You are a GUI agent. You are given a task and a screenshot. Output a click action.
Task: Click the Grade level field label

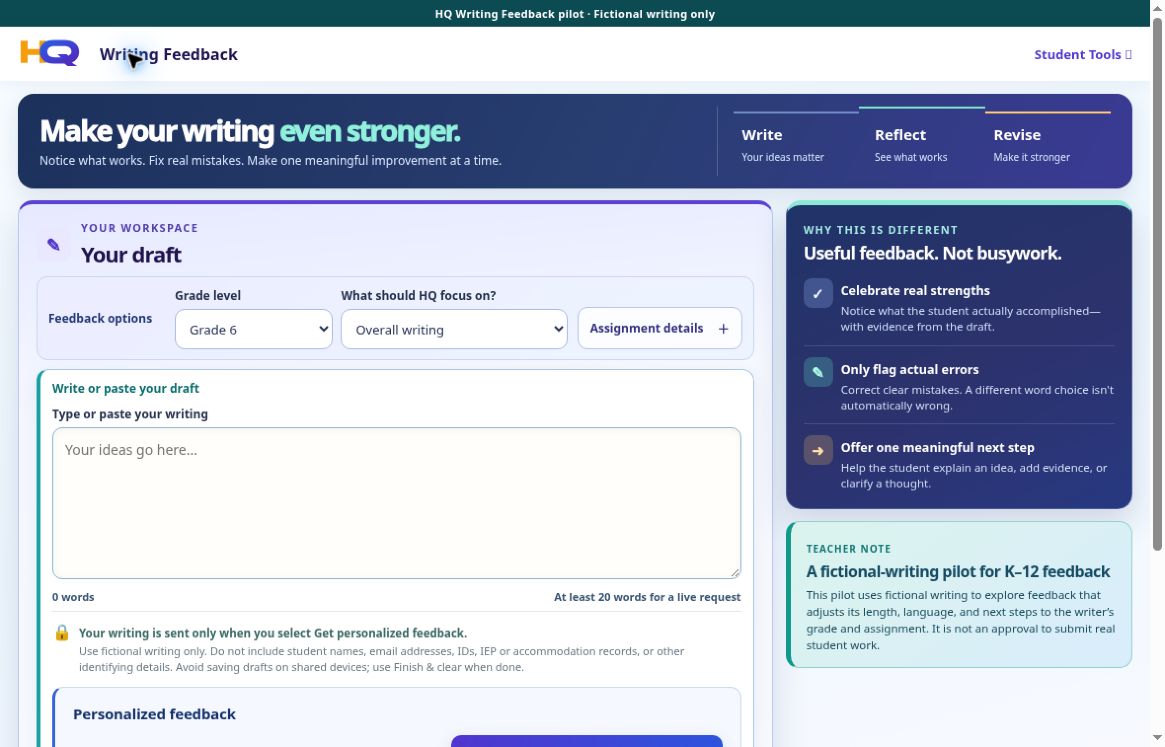point(208,295)
